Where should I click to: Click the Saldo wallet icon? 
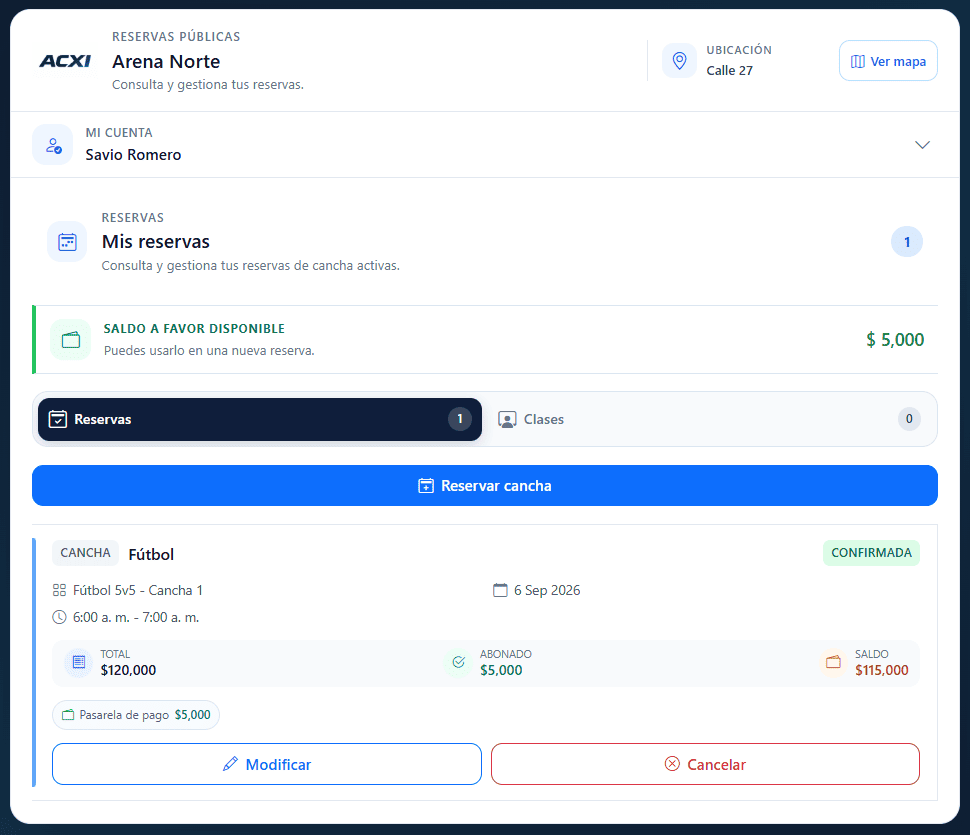(x=833, y=662)
